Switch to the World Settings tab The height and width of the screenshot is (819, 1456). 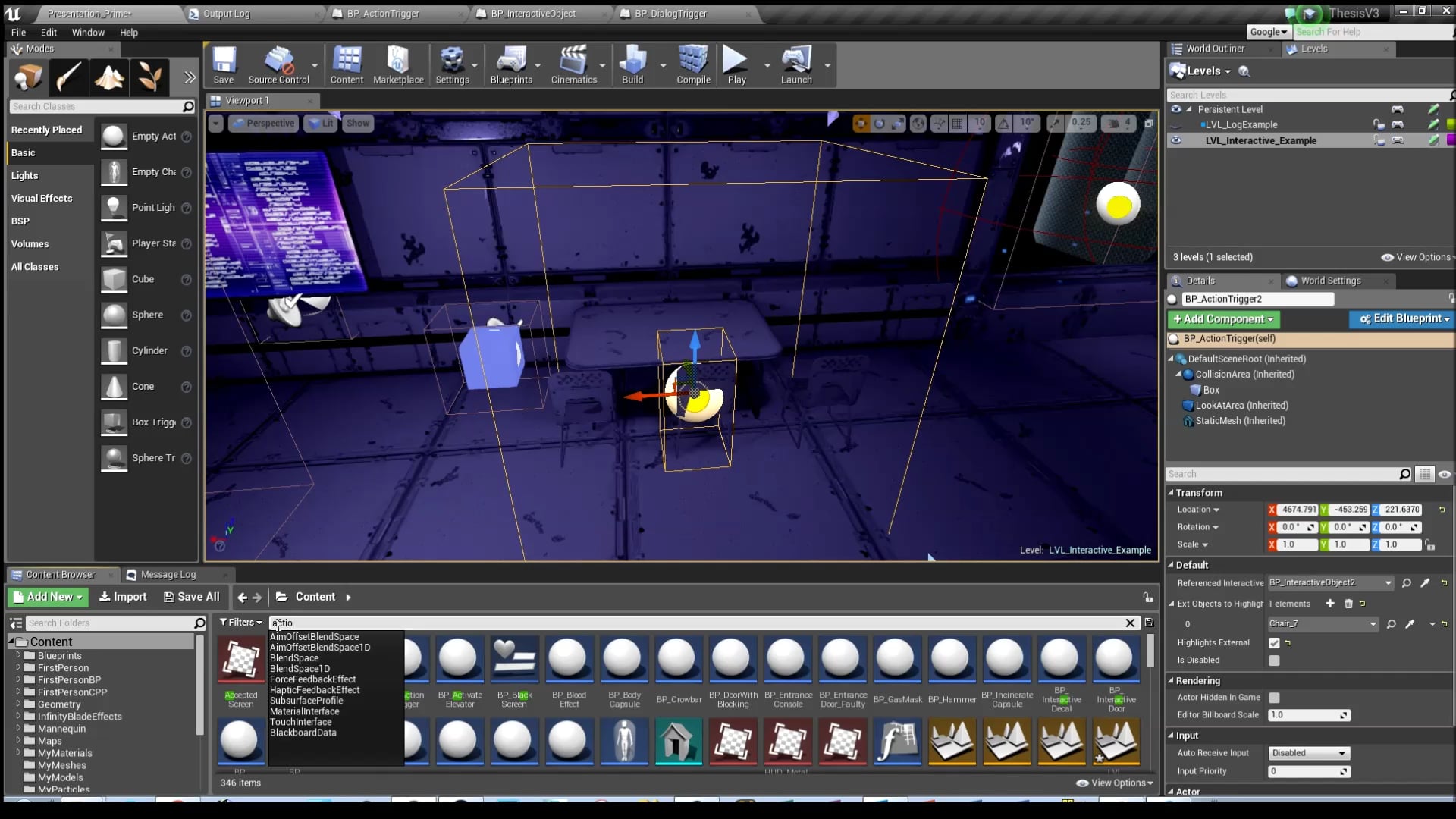click(x=1330, y=281)
